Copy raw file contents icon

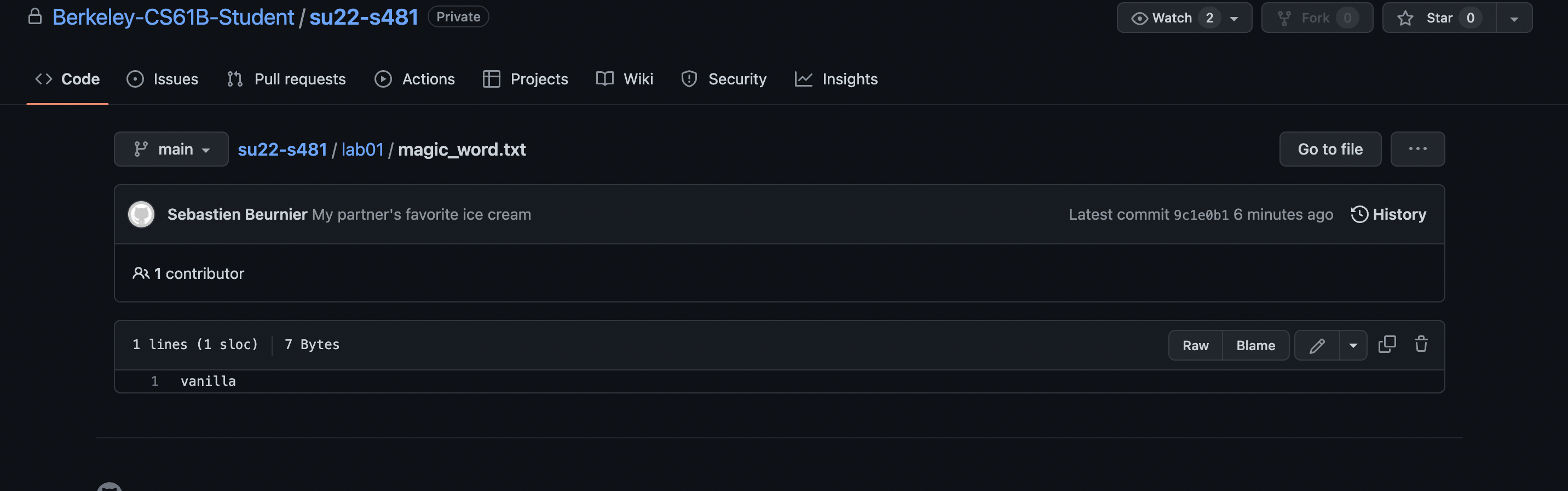pos(1387,345)
